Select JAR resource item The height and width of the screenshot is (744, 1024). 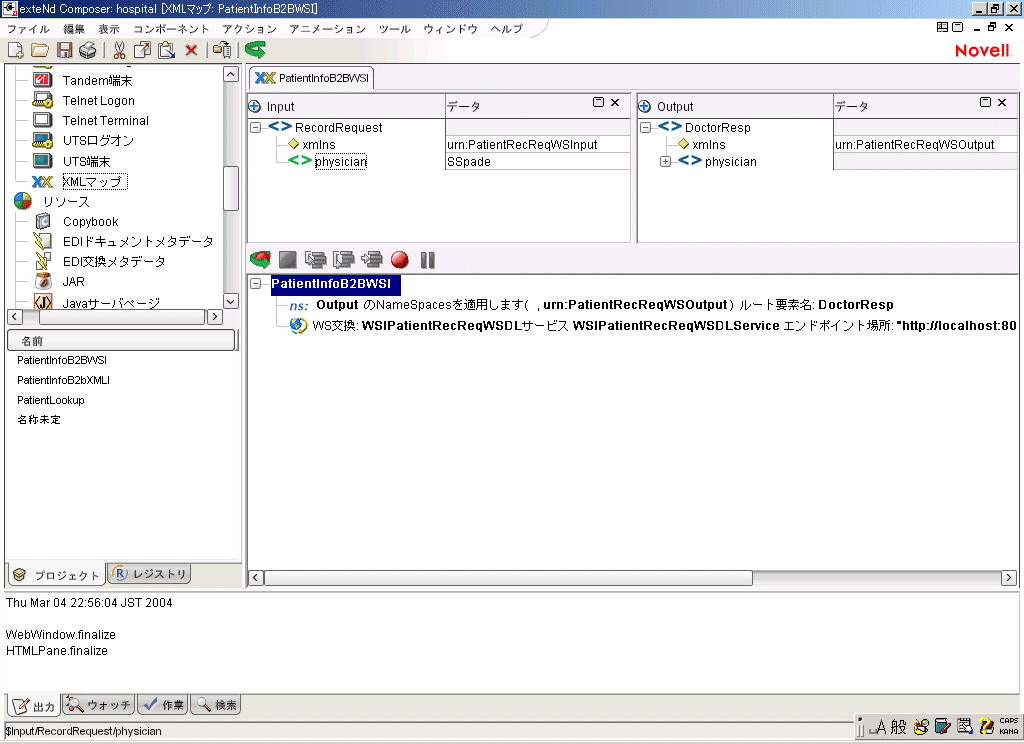point(73,282)
